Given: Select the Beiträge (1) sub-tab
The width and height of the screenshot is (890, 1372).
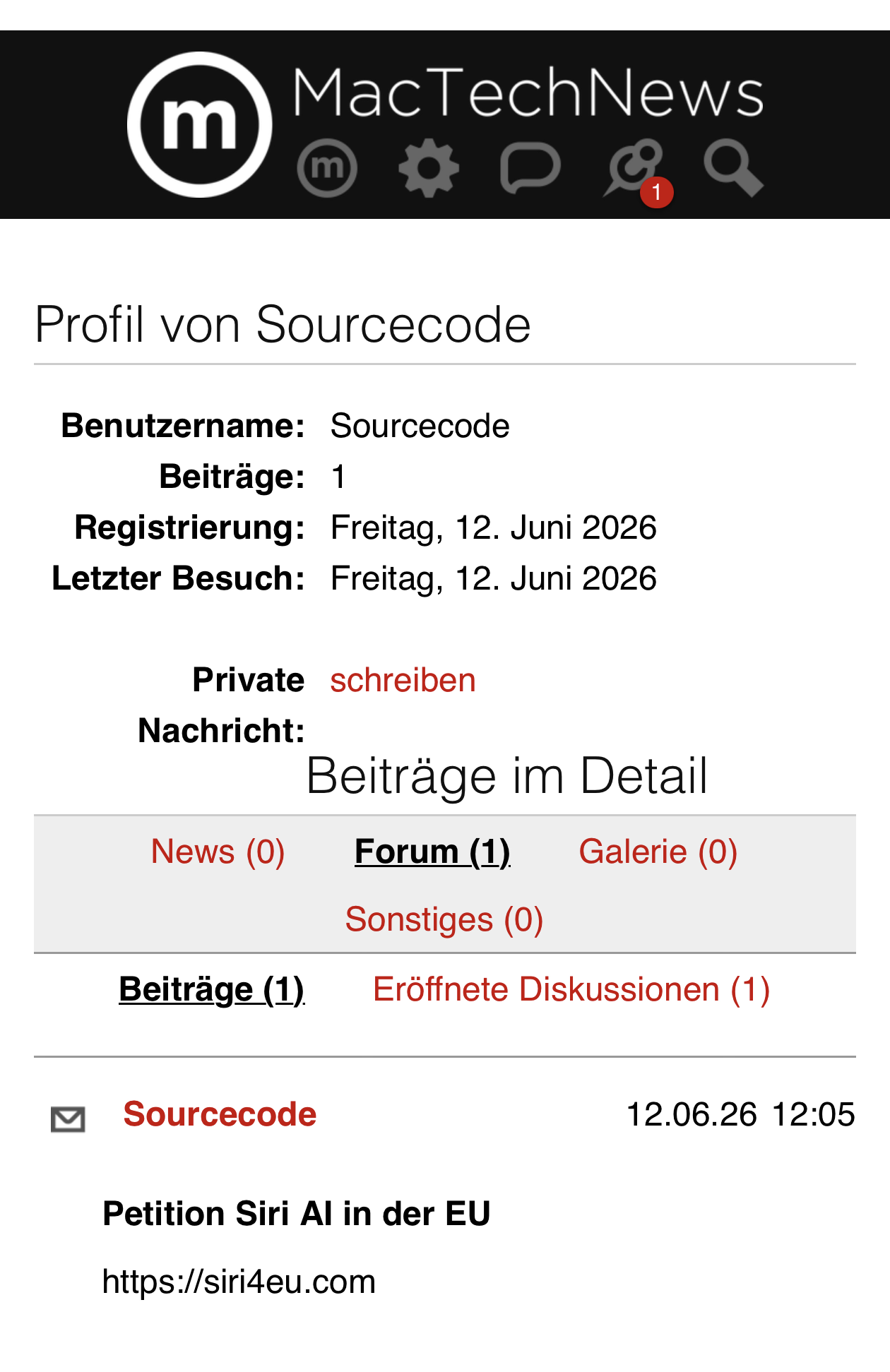Looking at the screenshot, I should (212, 989).
